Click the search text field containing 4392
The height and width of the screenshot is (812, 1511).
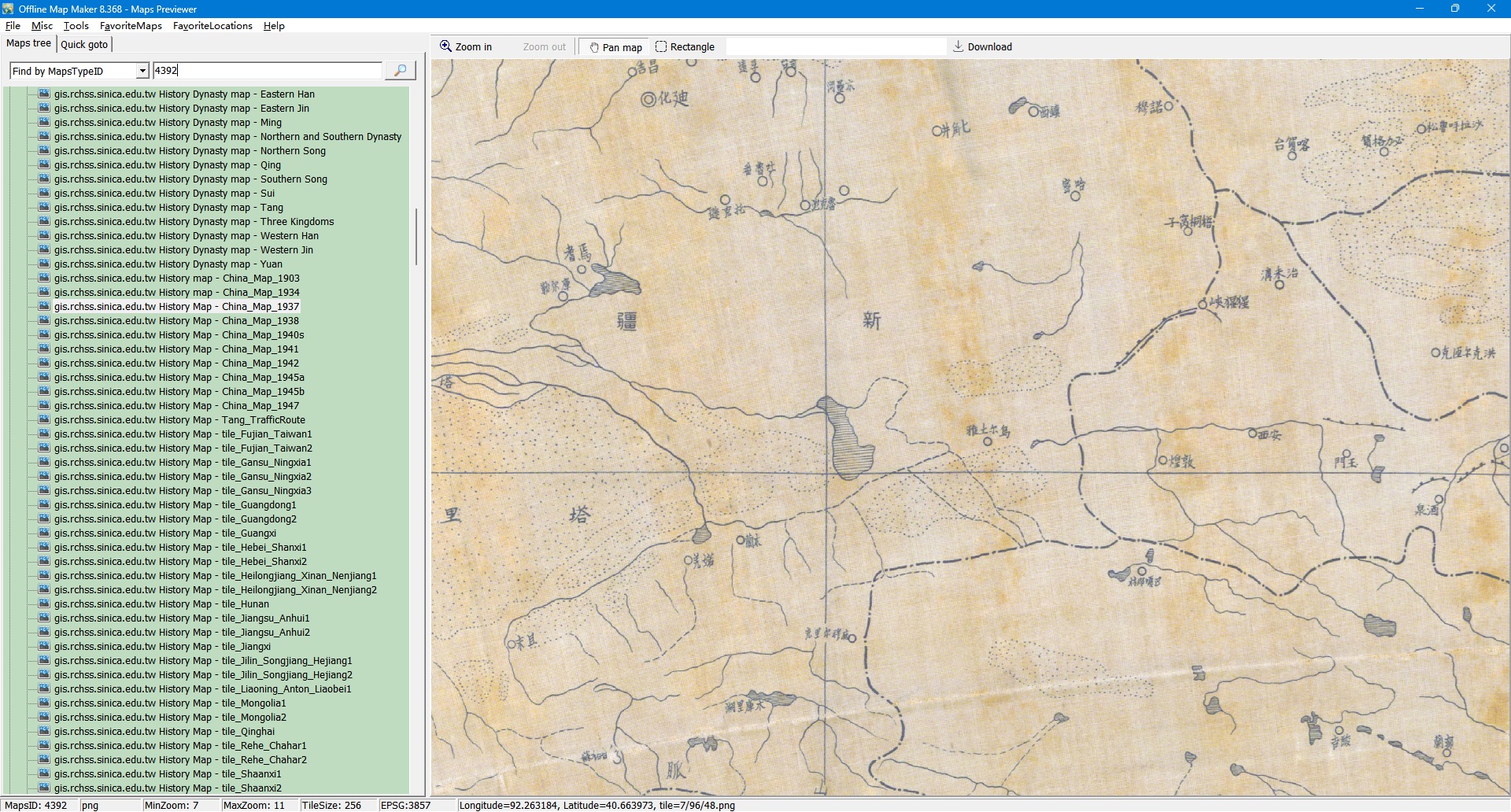268,71
